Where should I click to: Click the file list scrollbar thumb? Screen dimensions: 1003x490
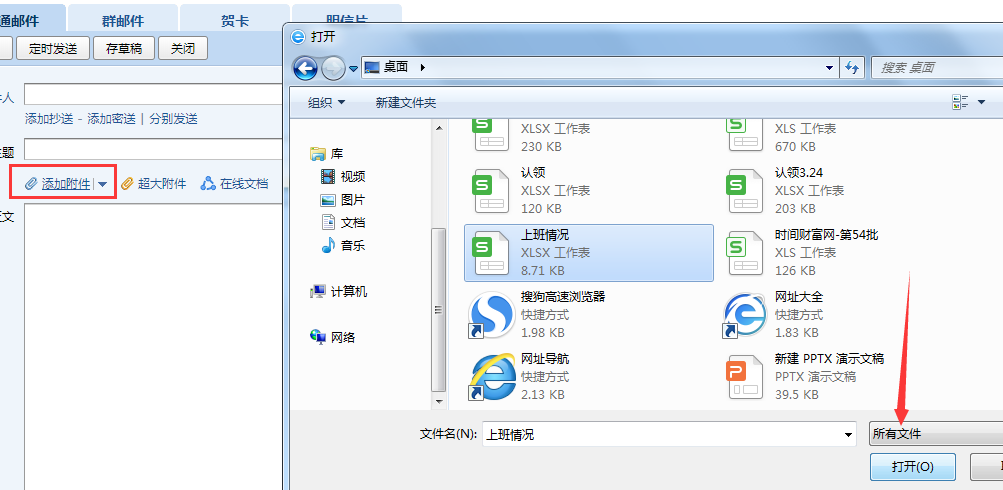[439, 309]
